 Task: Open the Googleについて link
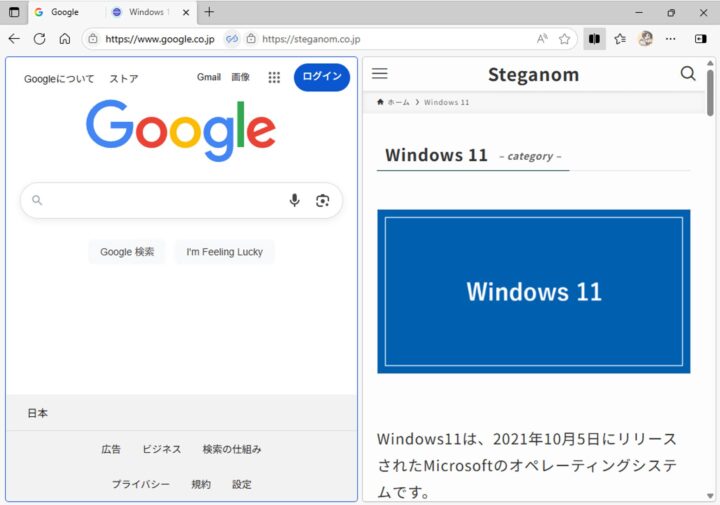pyautogui.click(x=59, y=79)
